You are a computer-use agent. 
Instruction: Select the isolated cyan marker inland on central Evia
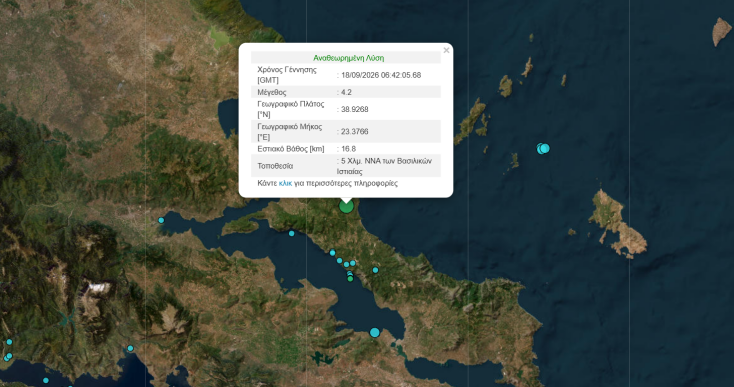click(x=375, y=270)
